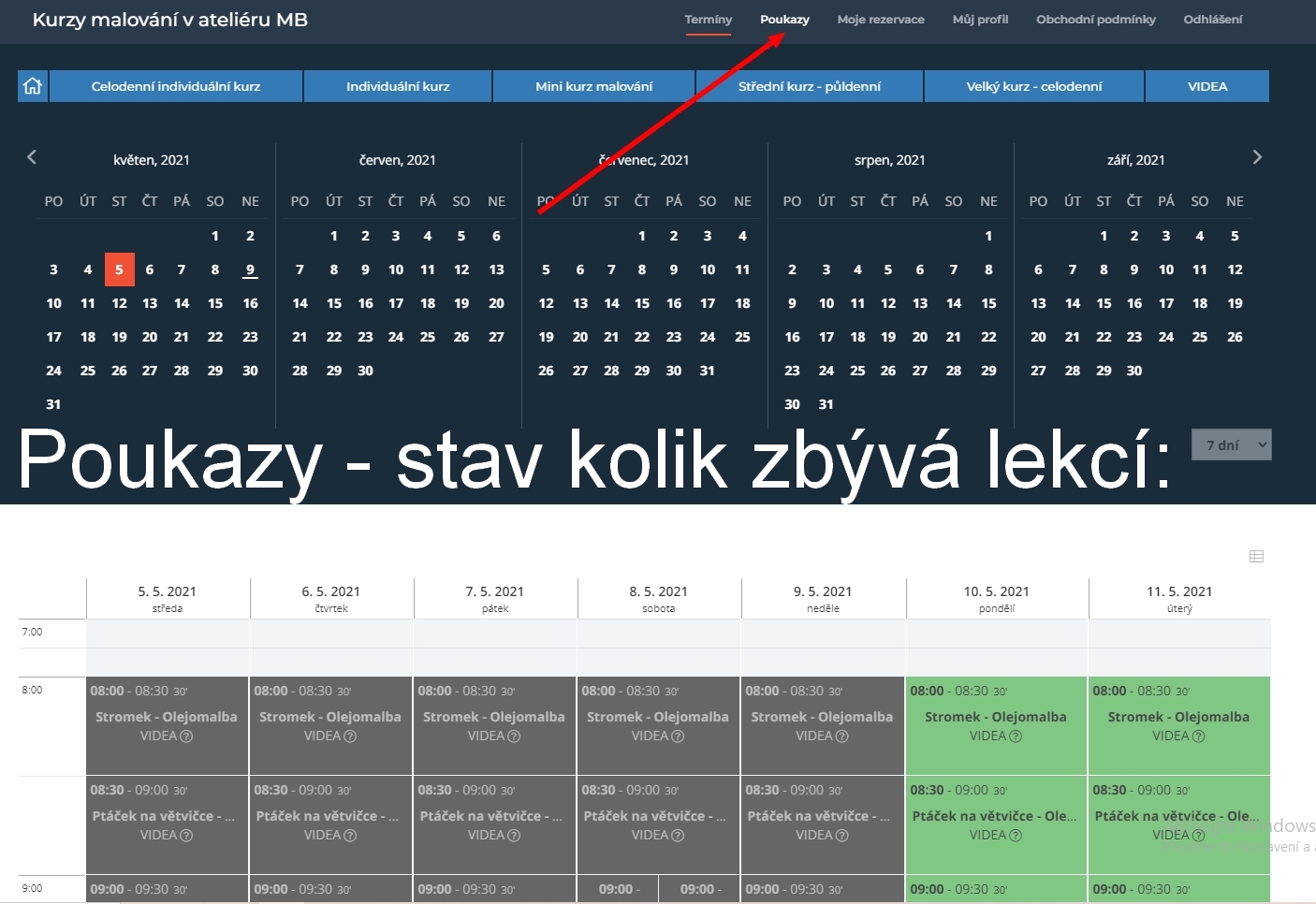The height and width of the screenshot is (904, 1316).
Task: Click the červen, 2021 month title
Action: [397, 160]
